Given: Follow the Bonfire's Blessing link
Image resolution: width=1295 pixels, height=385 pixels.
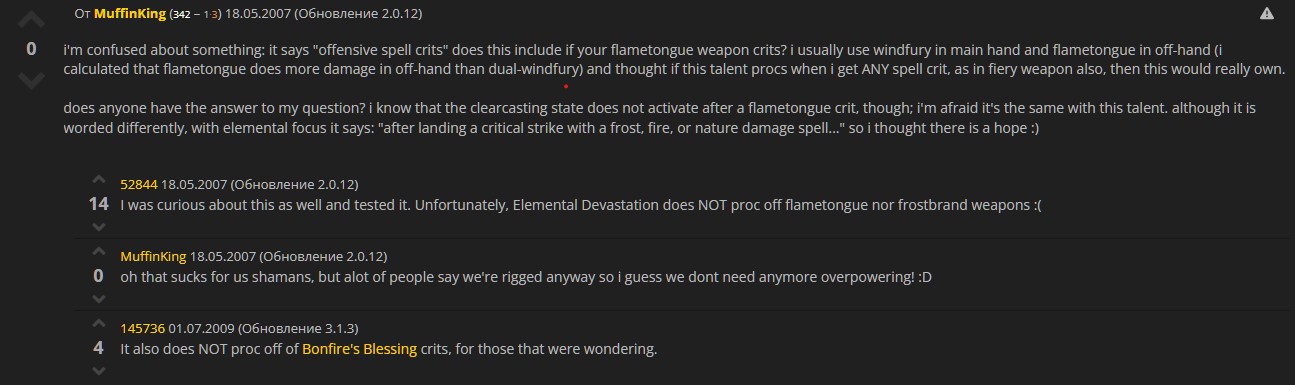Looking at the screenshot, I should [x=359, y=350].
